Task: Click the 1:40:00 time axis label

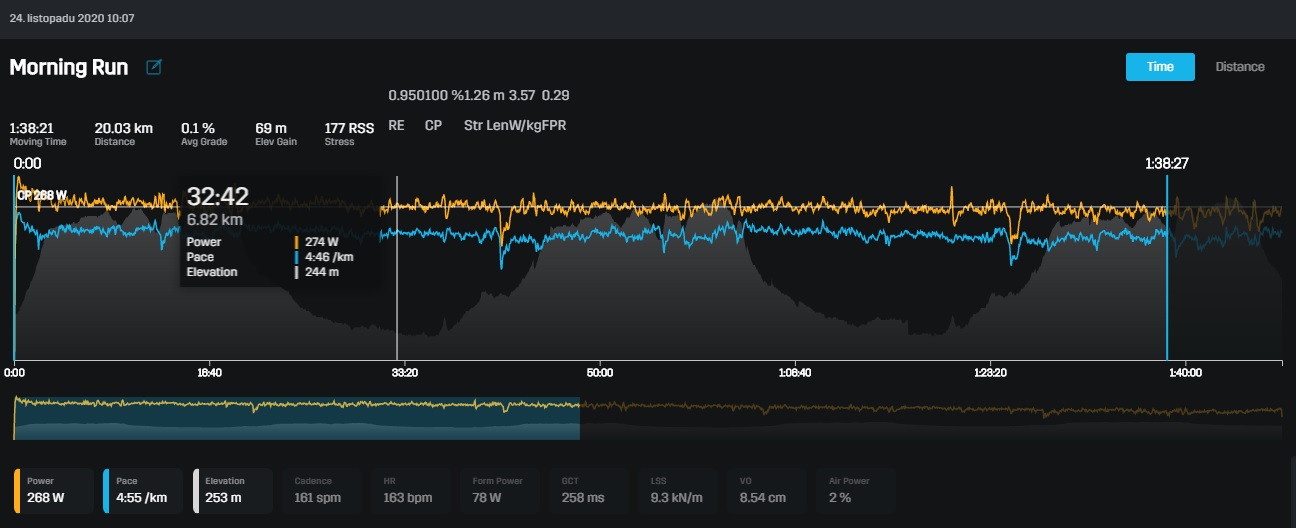Action: coord(1184,372)
